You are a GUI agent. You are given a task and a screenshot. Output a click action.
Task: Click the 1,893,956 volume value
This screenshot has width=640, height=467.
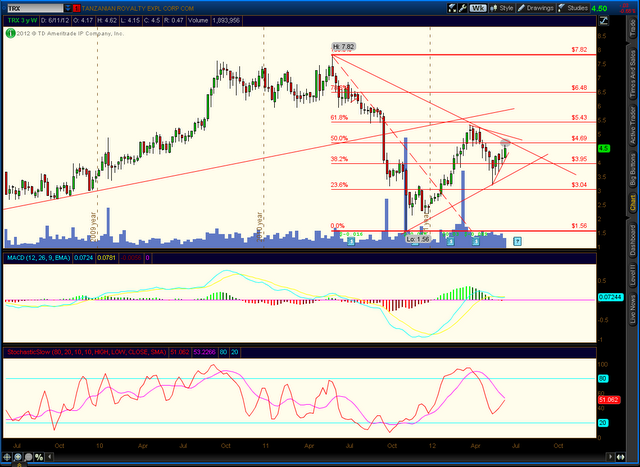click(227, 20)
